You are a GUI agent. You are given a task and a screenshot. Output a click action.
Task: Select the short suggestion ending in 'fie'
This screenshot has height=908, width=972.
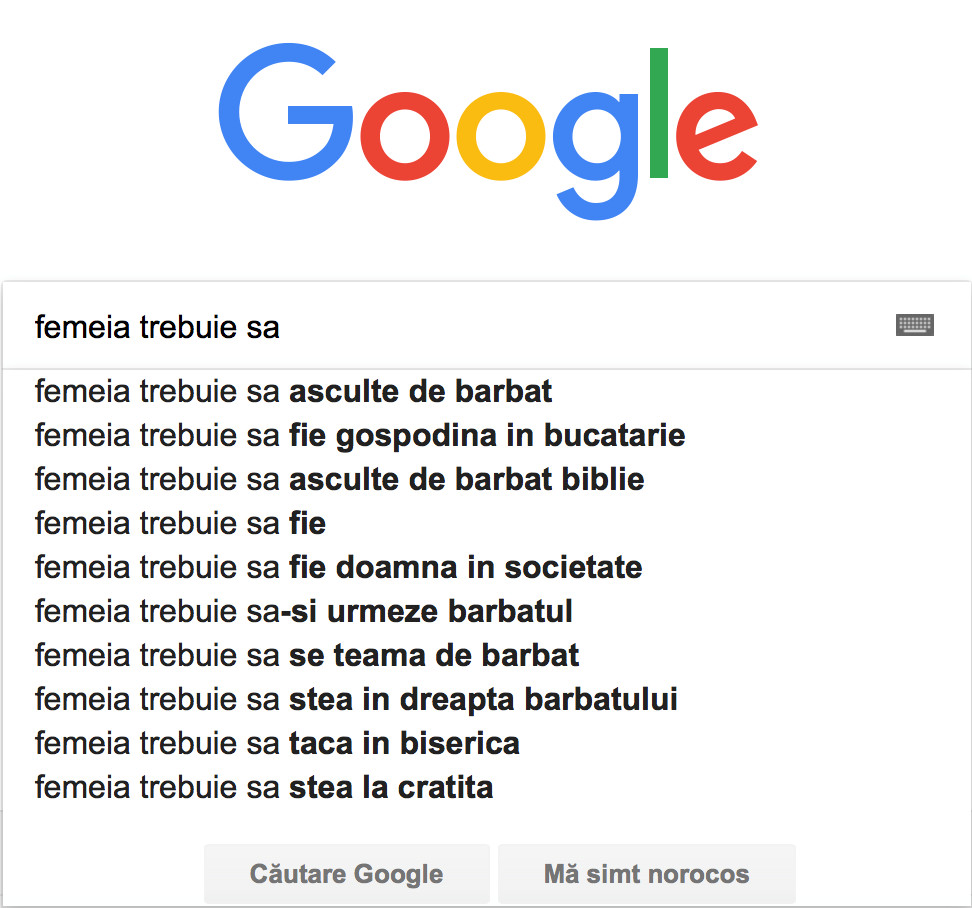click(181, 523)
